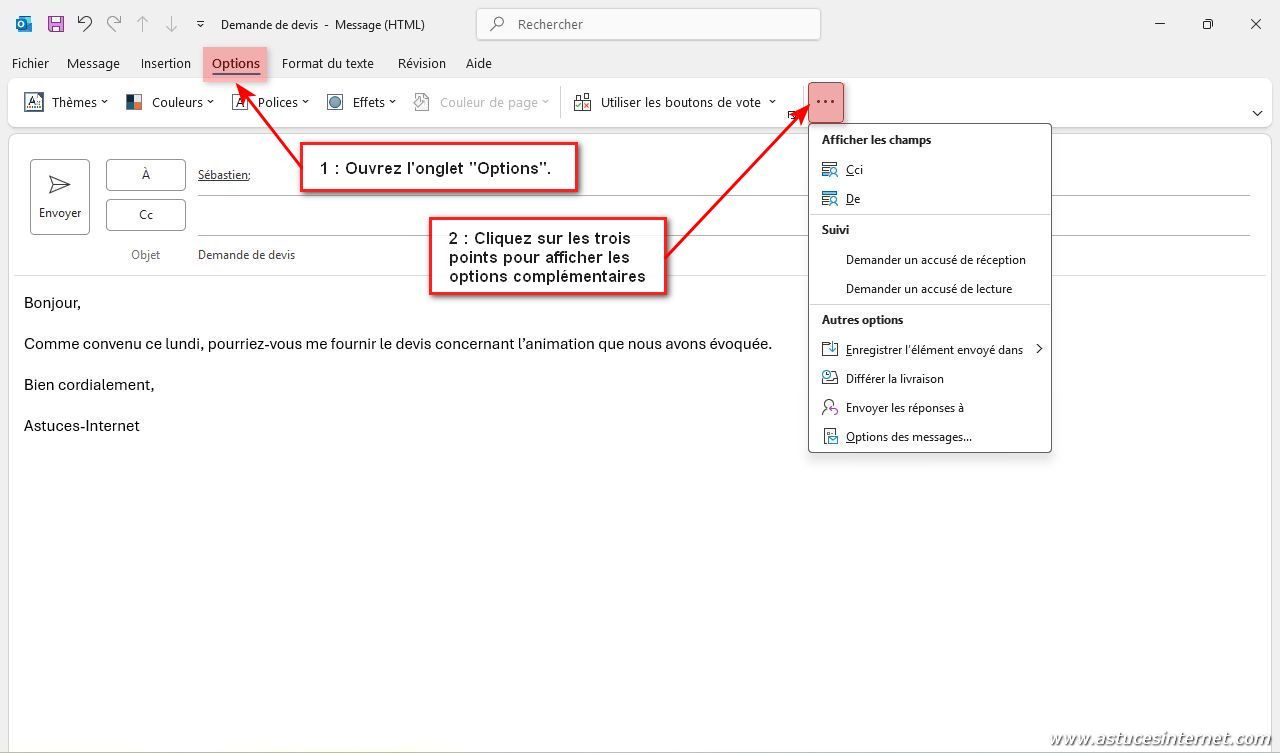Show the Cci field
Screen dimensions: 1280x753
tap(854, 170)
